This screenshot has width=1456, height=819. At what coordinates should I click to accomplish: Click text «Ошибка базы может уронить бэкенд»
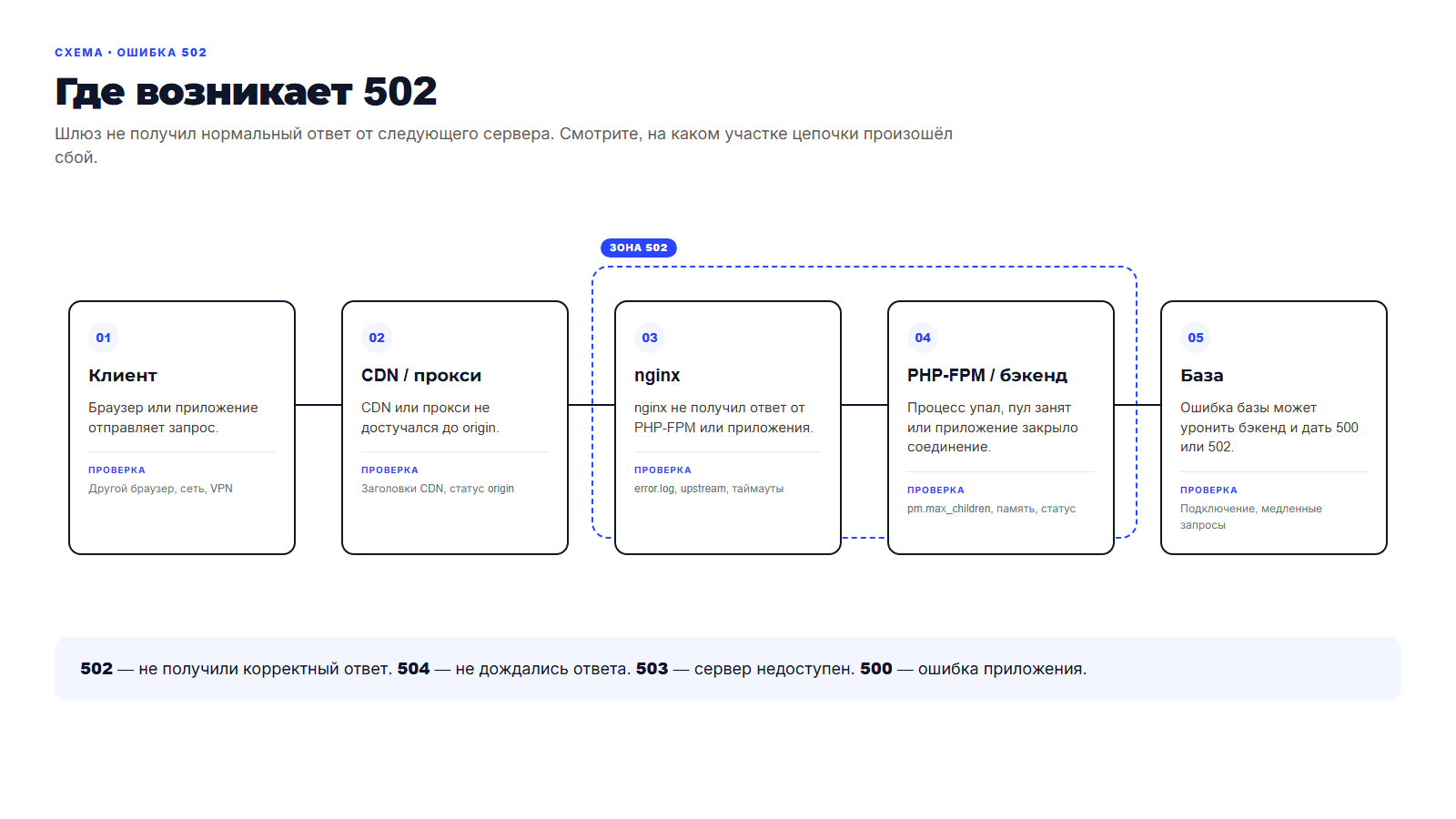coord(1249,418)
